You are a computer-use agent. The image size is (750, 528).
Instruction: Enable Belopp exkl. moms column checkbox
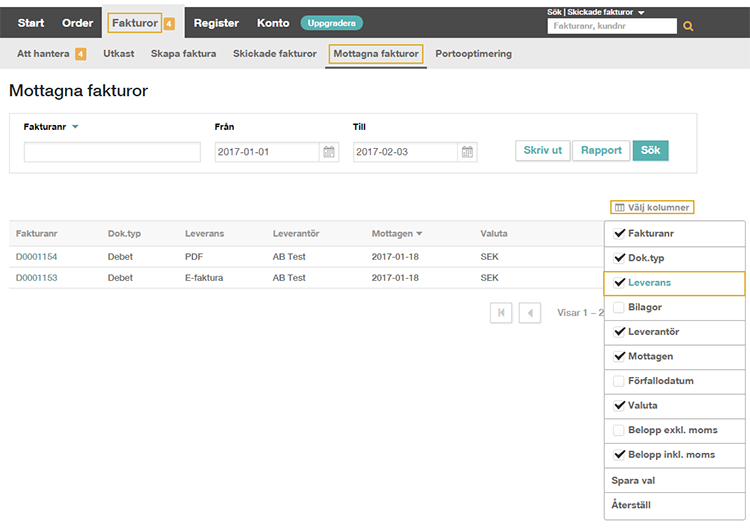(618, 430)
